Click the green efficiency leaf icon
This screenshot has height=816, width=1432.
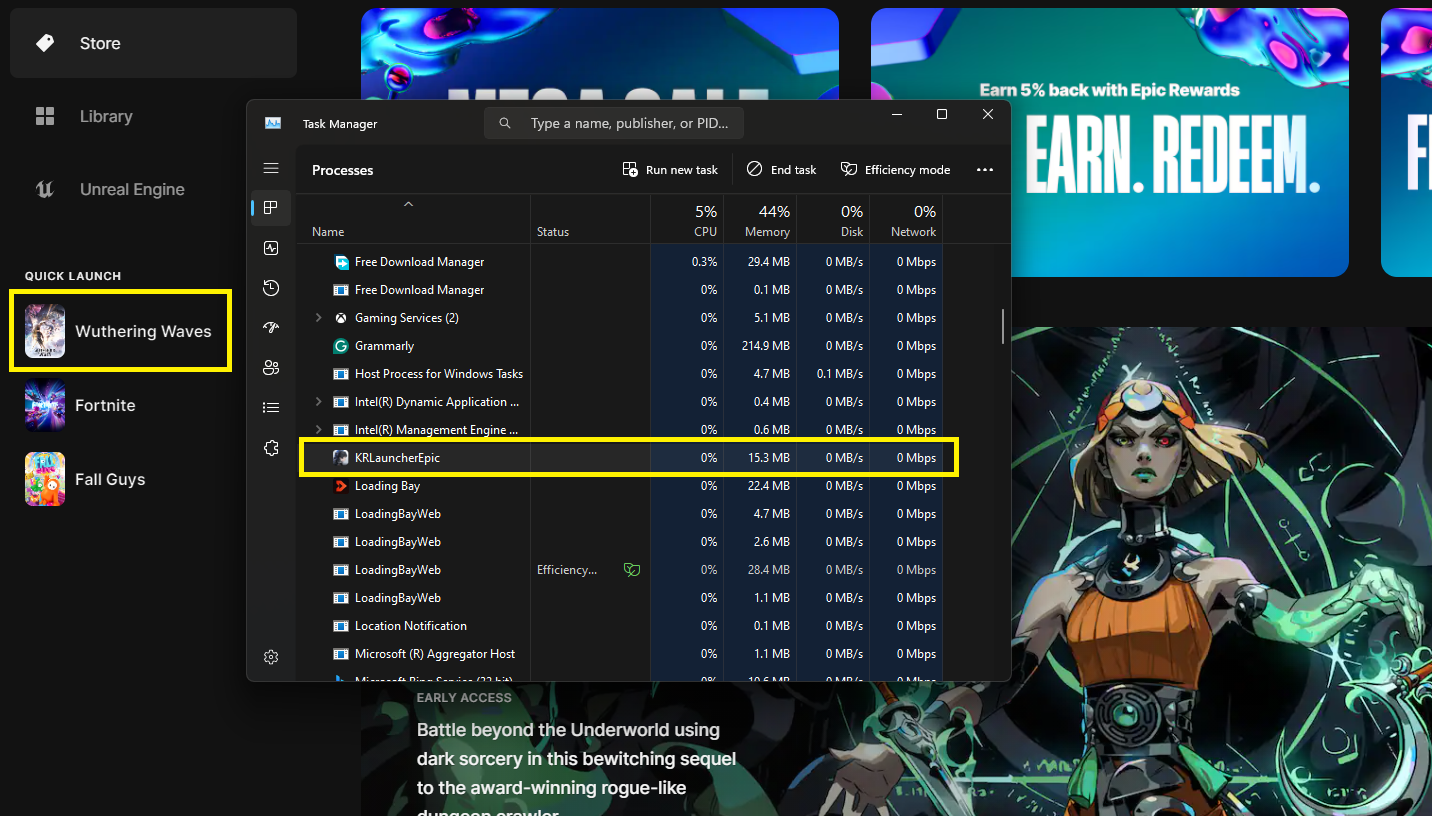[x=631, y=570]
